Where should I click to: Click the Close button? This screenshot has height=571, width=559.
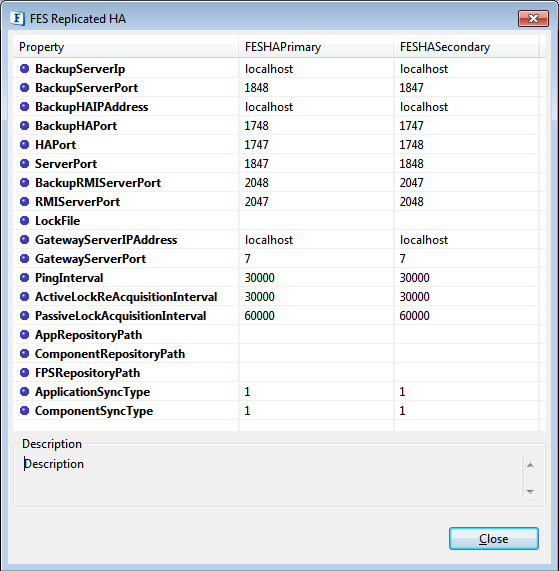click(493, 538)
